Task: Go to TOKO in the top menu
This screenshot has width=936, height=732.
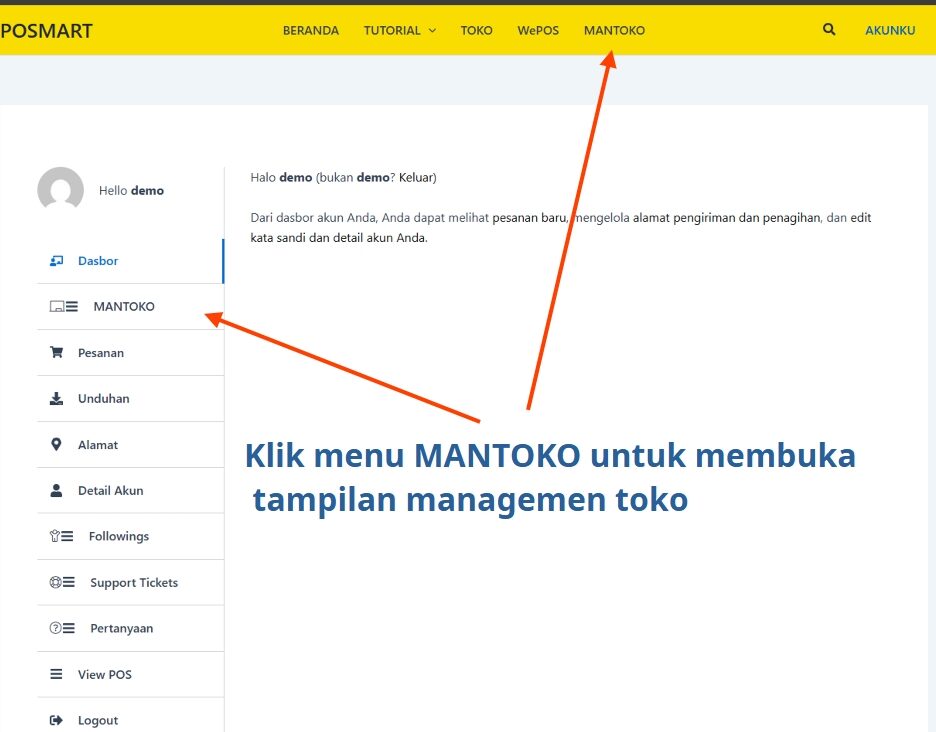Action: [476, 31]
